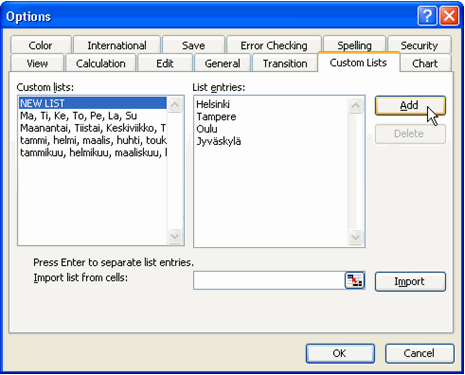Click the Tampere list entry
This screenshot has width=465, height=375.
coord(216,117)
